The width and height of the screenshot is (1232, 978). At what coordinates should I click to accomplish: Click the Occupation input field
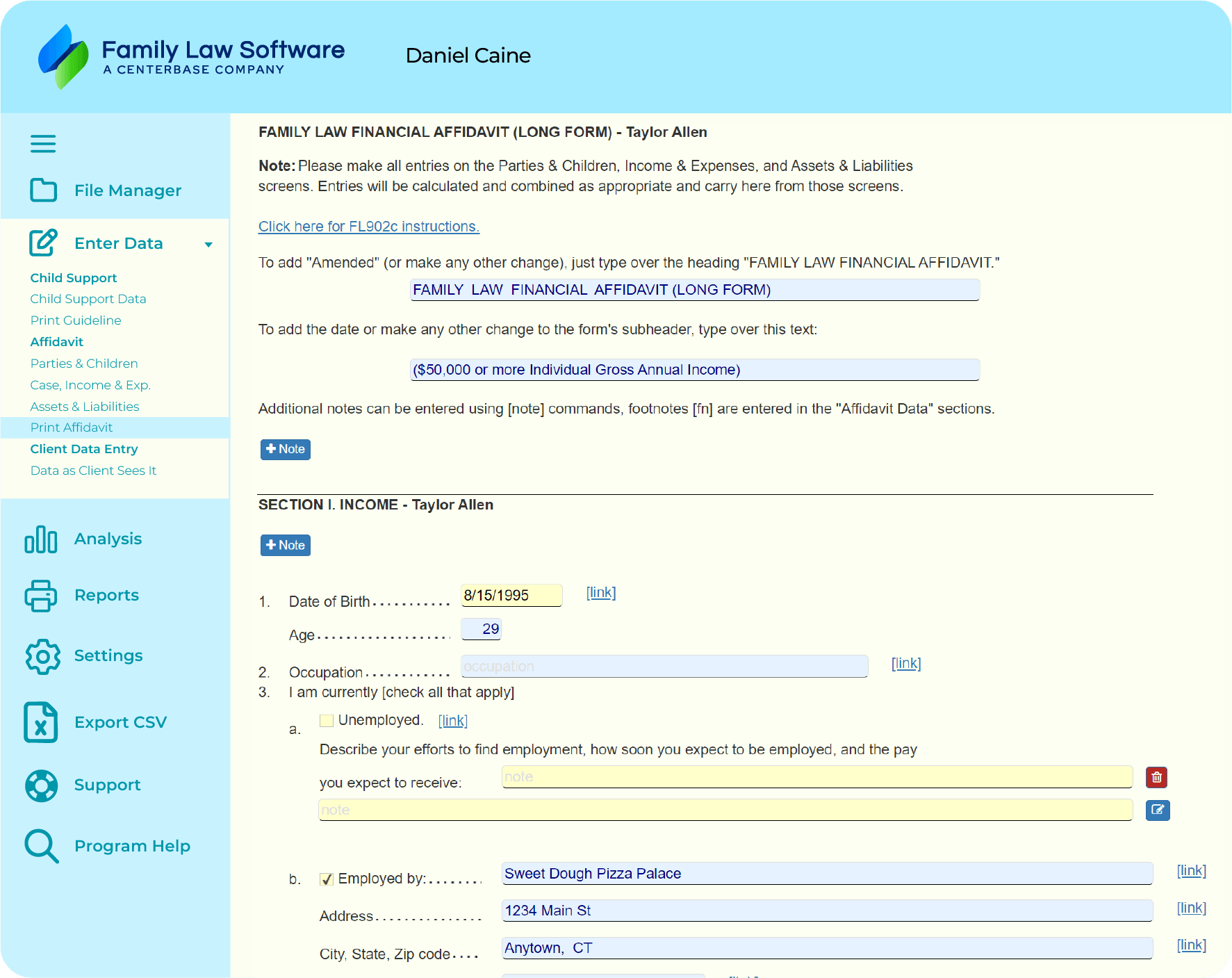(x=664, y=667)
